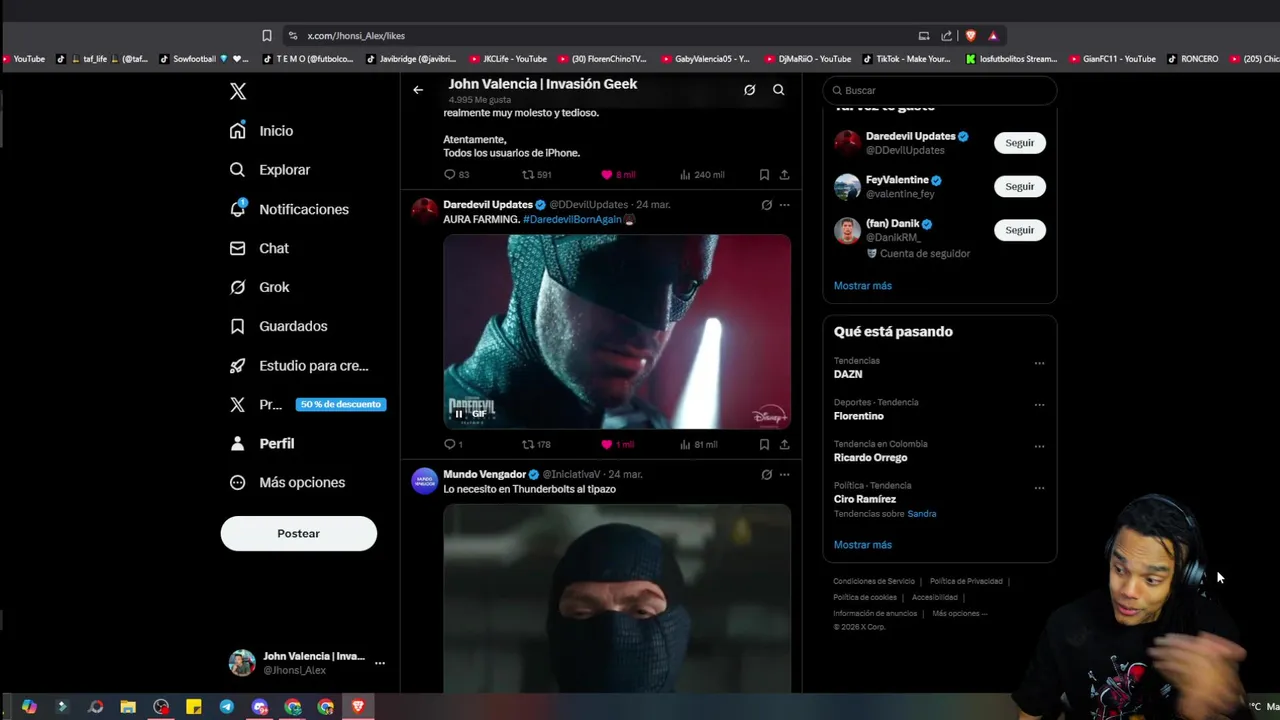This screenshot has height=720, width=1280.
Task: Follow Daredevil Updates with Seguir button
Action: click(1020, 143)
